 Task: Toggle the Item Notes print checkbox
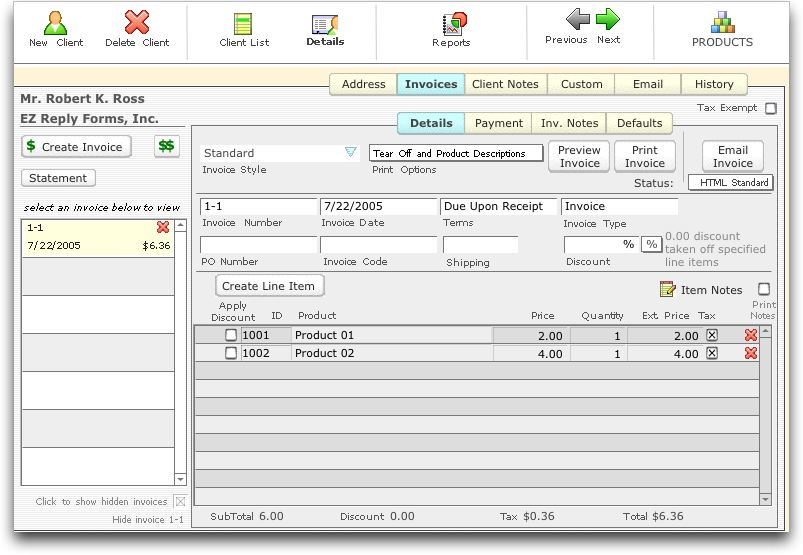764,290
